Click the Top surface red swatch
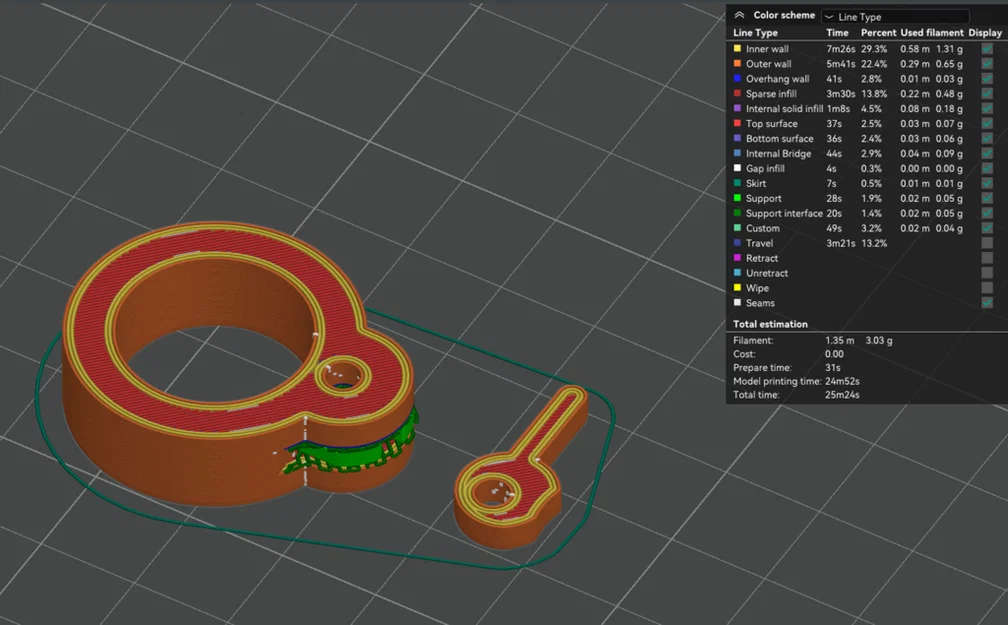The width and height of the screenshot is (1008, 625). [x=737, y=123]
